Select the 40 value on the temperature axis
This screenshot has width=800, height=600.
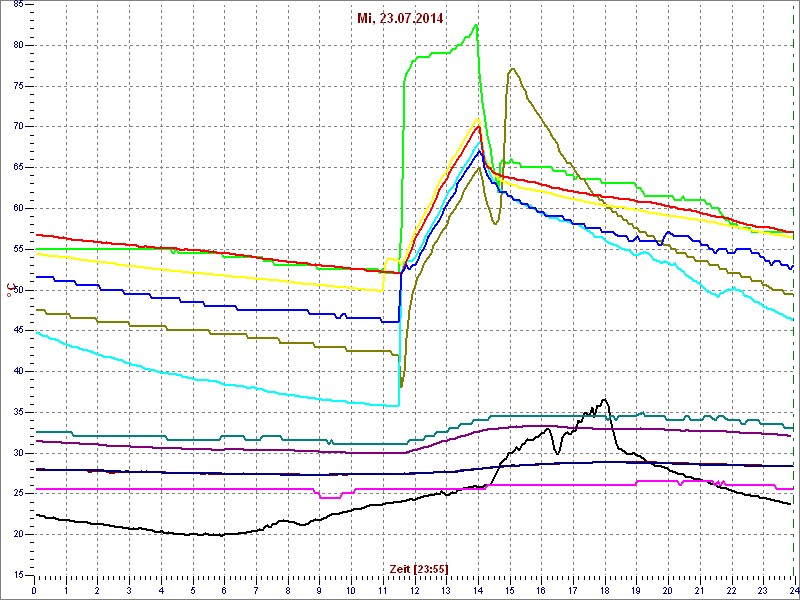click(17, 371)
